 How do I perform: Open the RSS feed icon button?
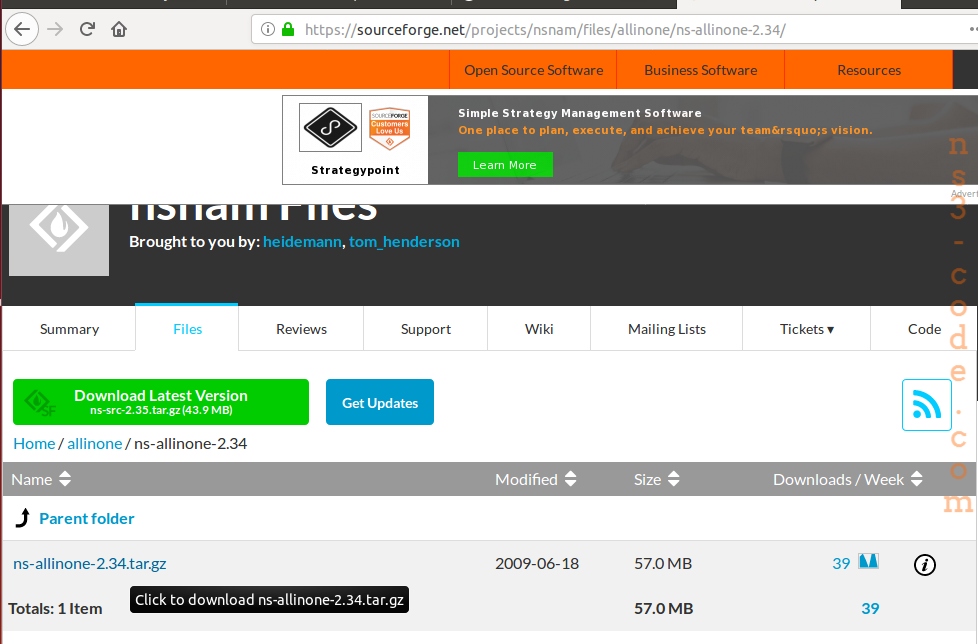926,405
